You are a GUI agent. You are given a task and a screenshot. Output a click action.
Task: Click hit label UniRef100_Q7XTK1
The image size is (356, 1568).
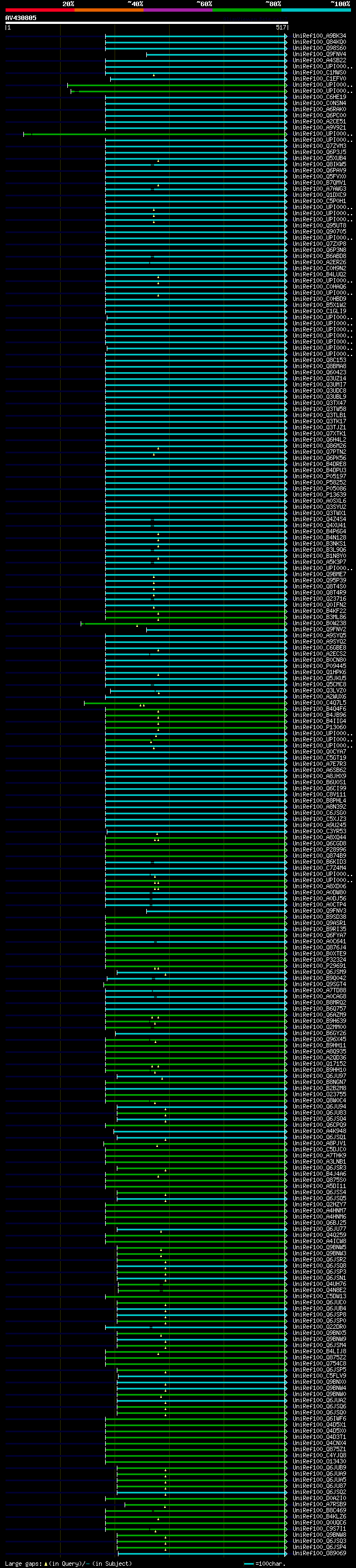[319, 434]
